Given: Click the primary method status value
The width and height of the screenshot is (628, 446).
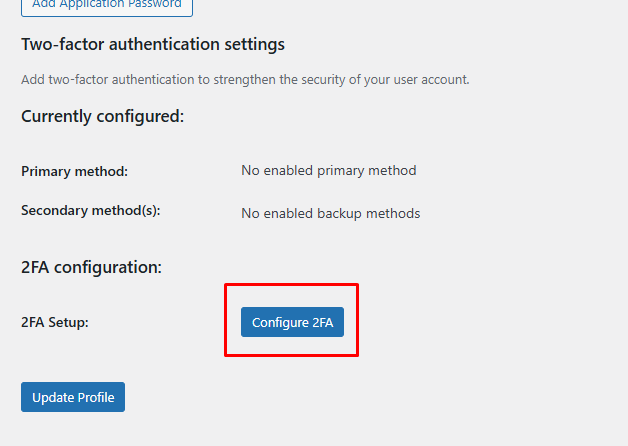Looking at the screenshot, I should tap(328, 170).
